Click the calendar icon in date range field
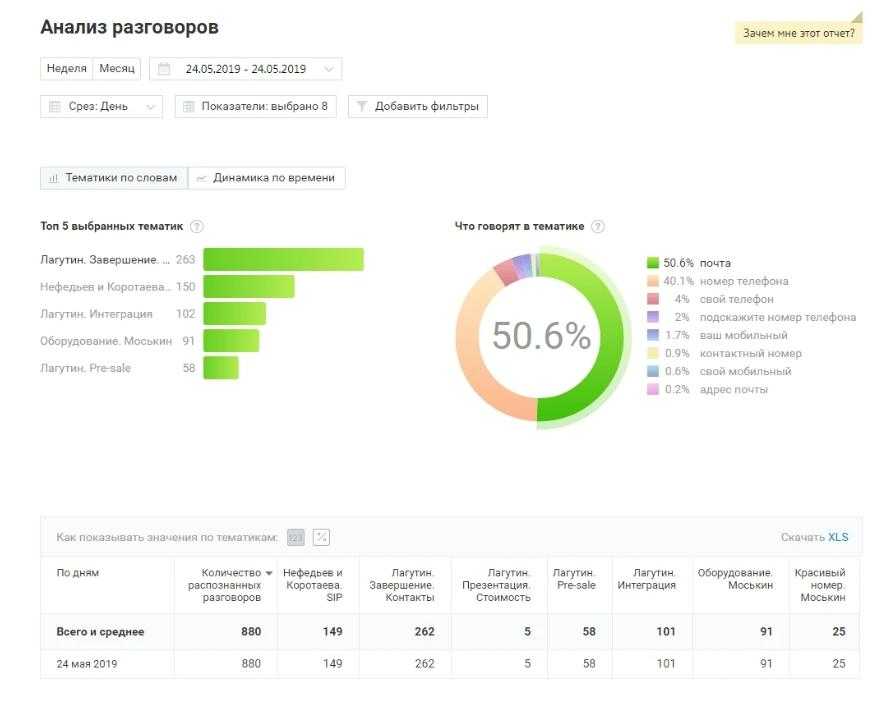The image size is (888, 706). 165,70
